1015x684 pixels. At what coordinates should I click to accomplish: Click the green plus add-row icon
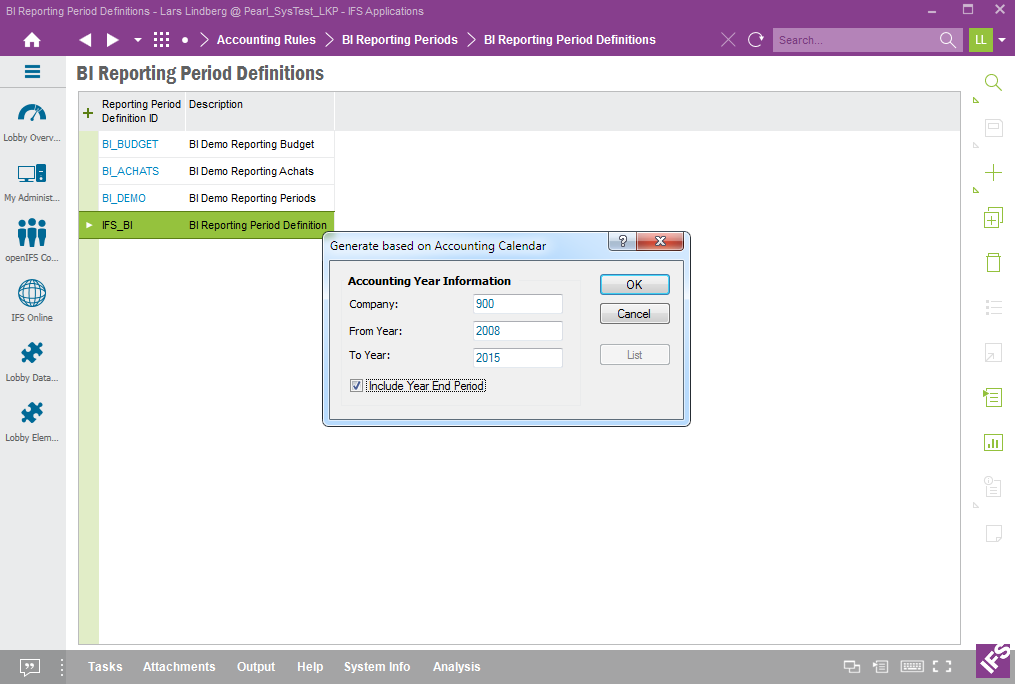(88, 113)
